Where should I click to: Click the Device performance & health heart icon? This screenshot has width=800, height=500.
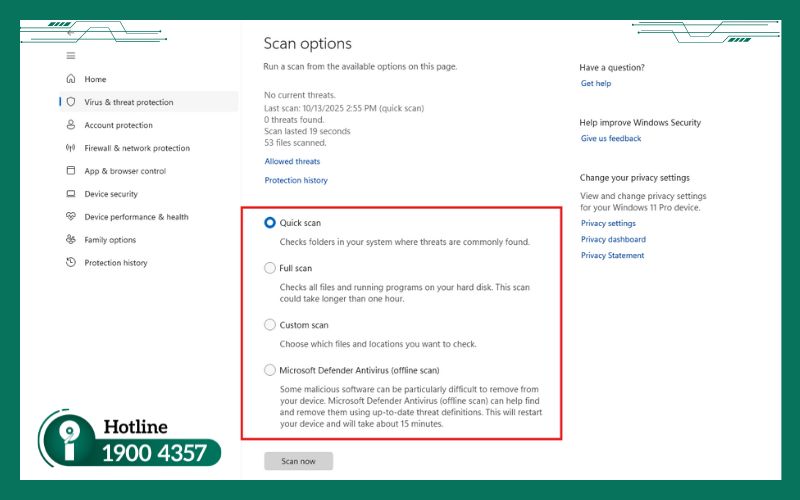[x=71, y=217]
